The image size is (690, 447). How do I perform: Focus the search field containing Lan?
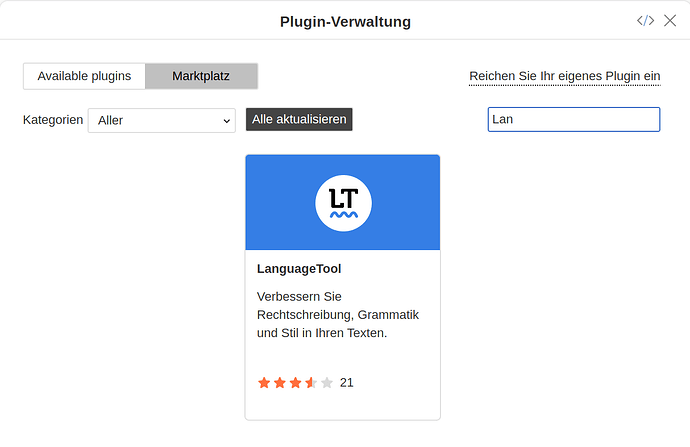574,119
